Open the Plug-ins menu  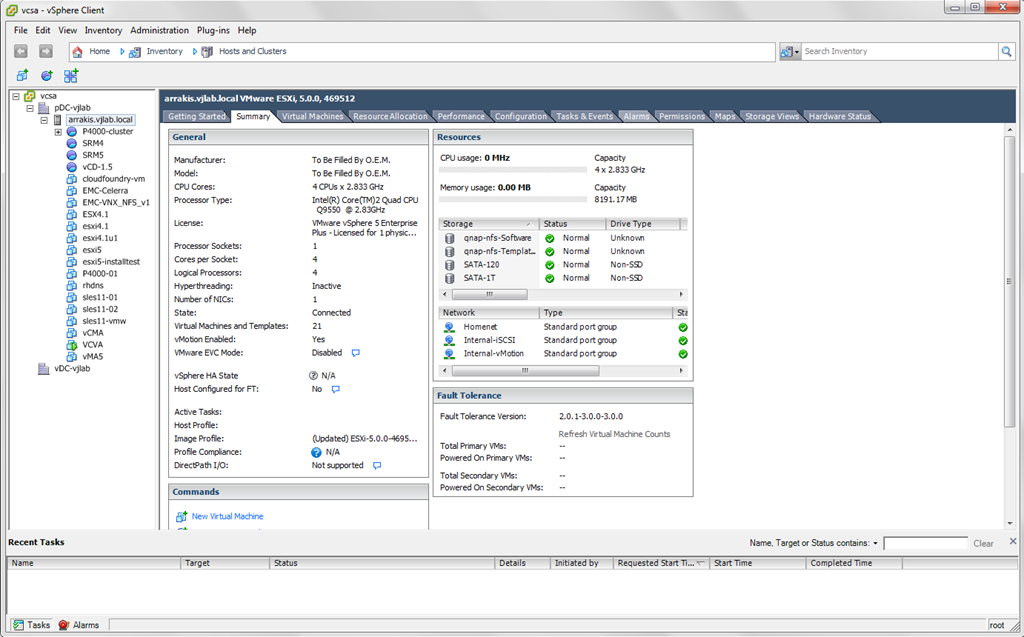click(213, 30)
